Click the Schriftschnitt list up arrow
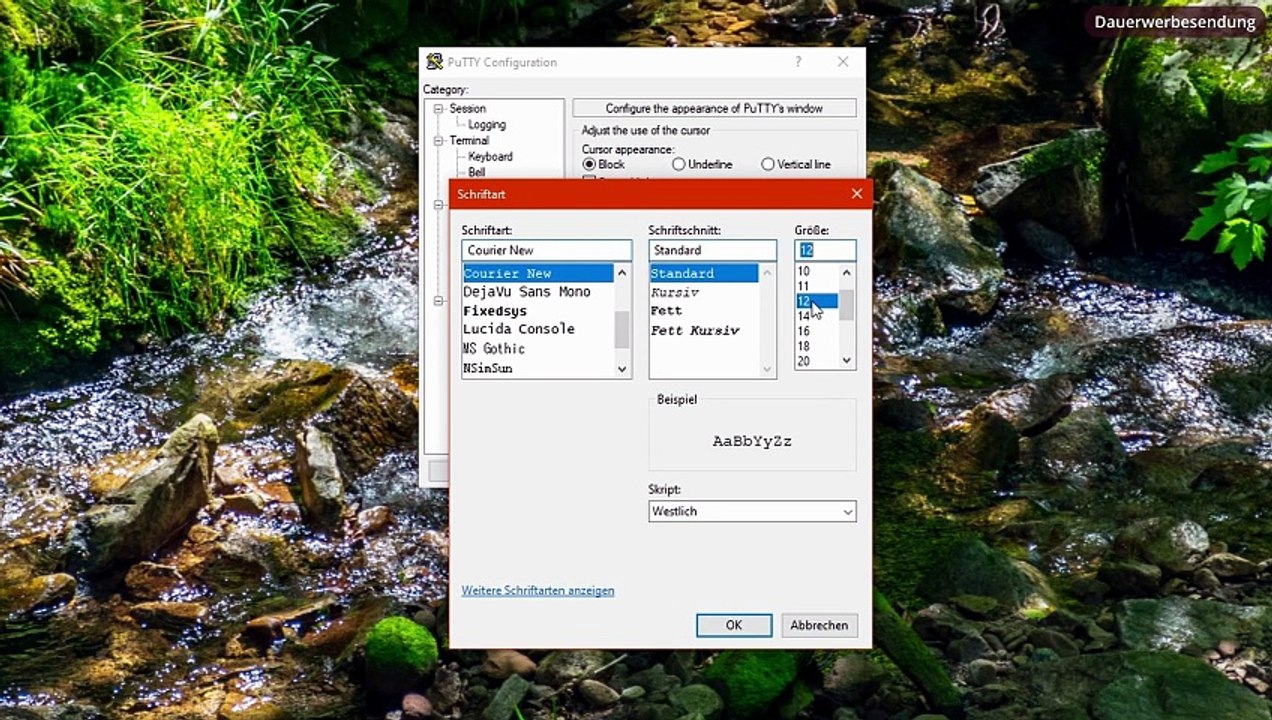 click(768, 273)
